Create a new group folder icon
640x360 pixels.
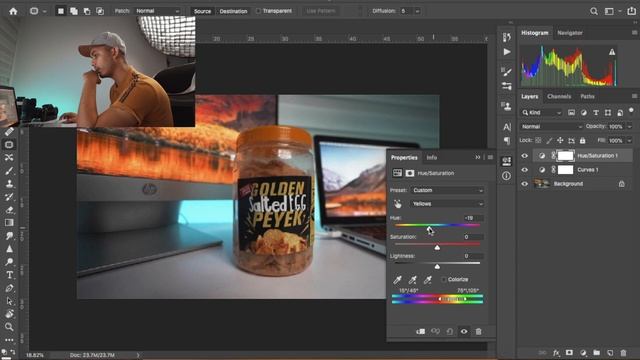pos(596,353)
